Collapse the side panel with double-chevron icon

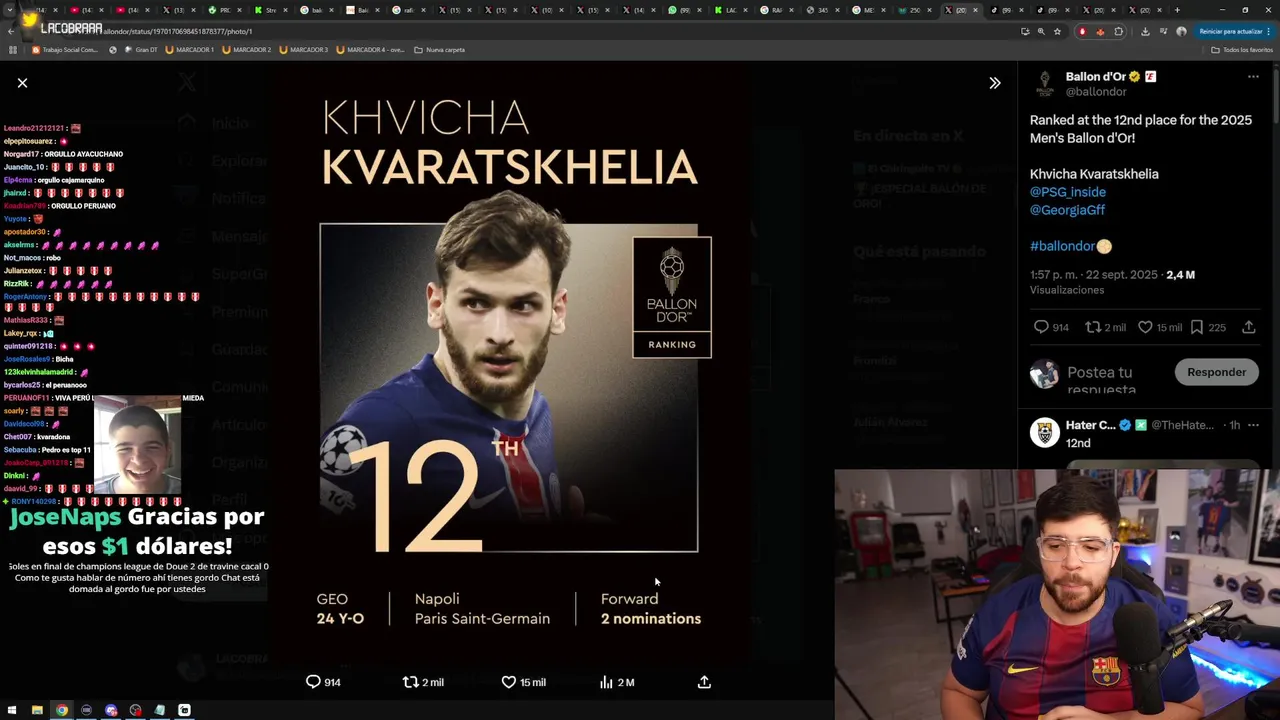(994, 83)
